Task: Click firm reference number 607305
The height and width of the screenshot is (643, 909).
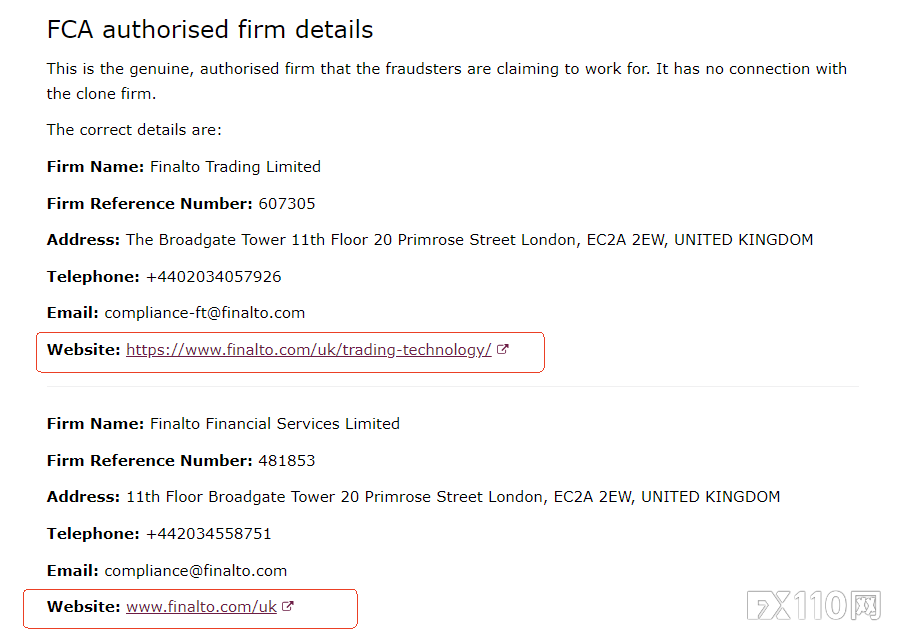Action: pos(286,204)
